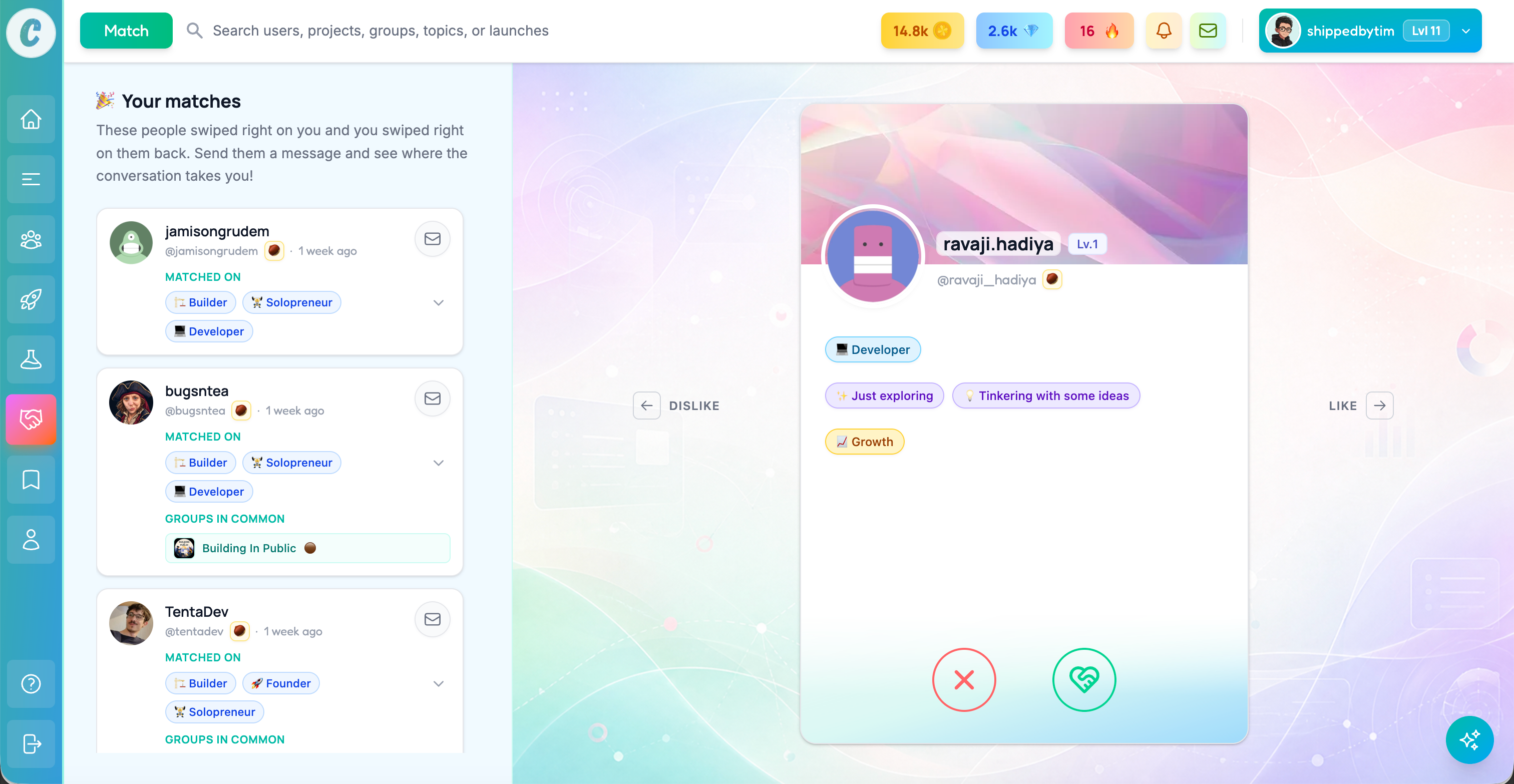Screen dimensions: 1514x784
Task: Click the @ravaji_hadiya handle
Action: pyautogui.click(x=986, y=280)
